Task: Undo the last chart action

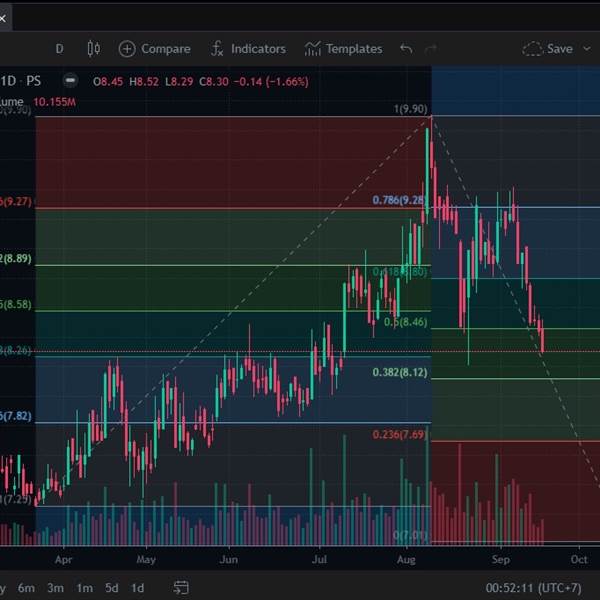Action: (406, 49)
